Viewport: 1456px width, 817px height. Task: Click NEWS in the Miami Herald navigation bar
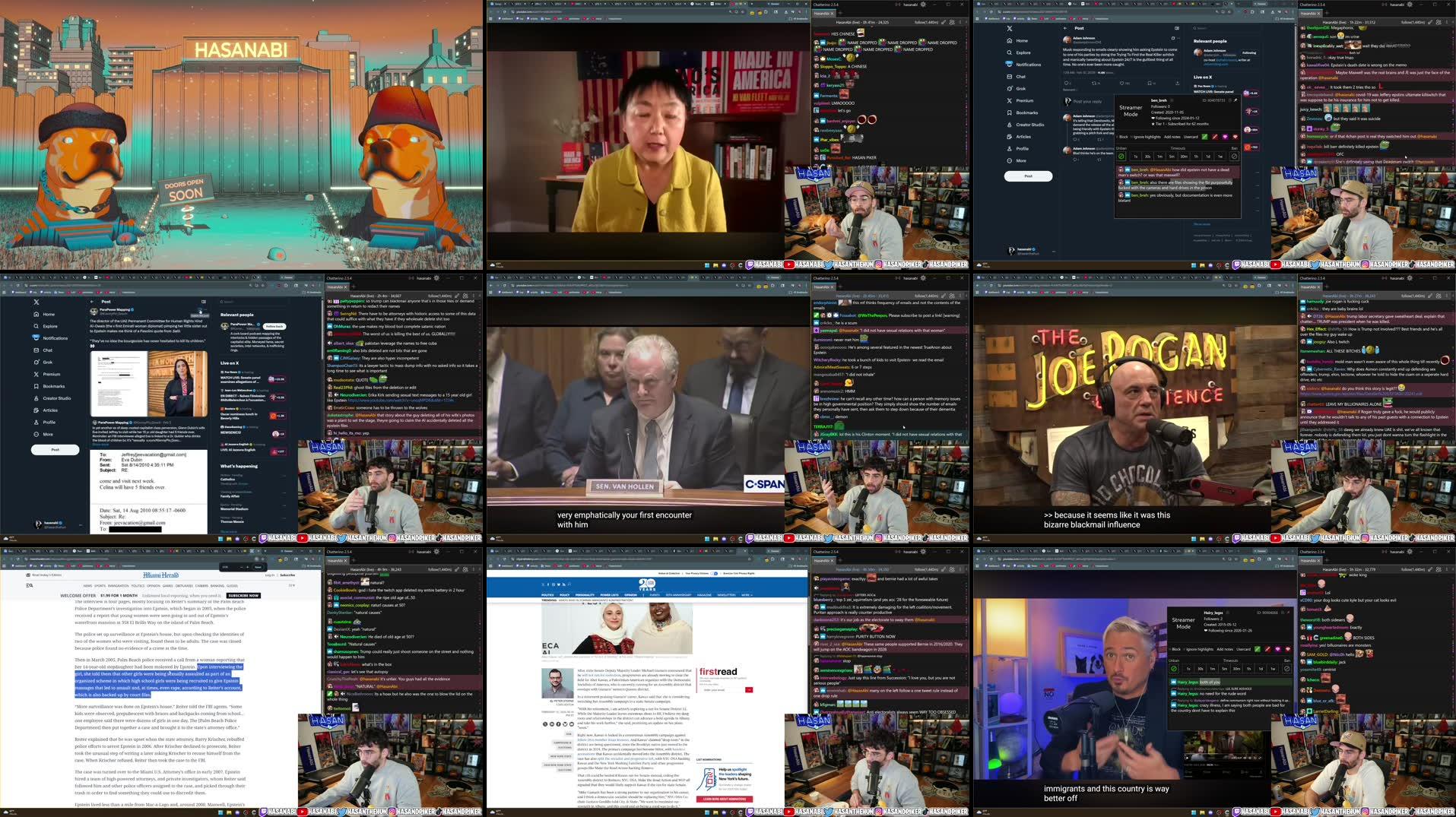(88, 586)
